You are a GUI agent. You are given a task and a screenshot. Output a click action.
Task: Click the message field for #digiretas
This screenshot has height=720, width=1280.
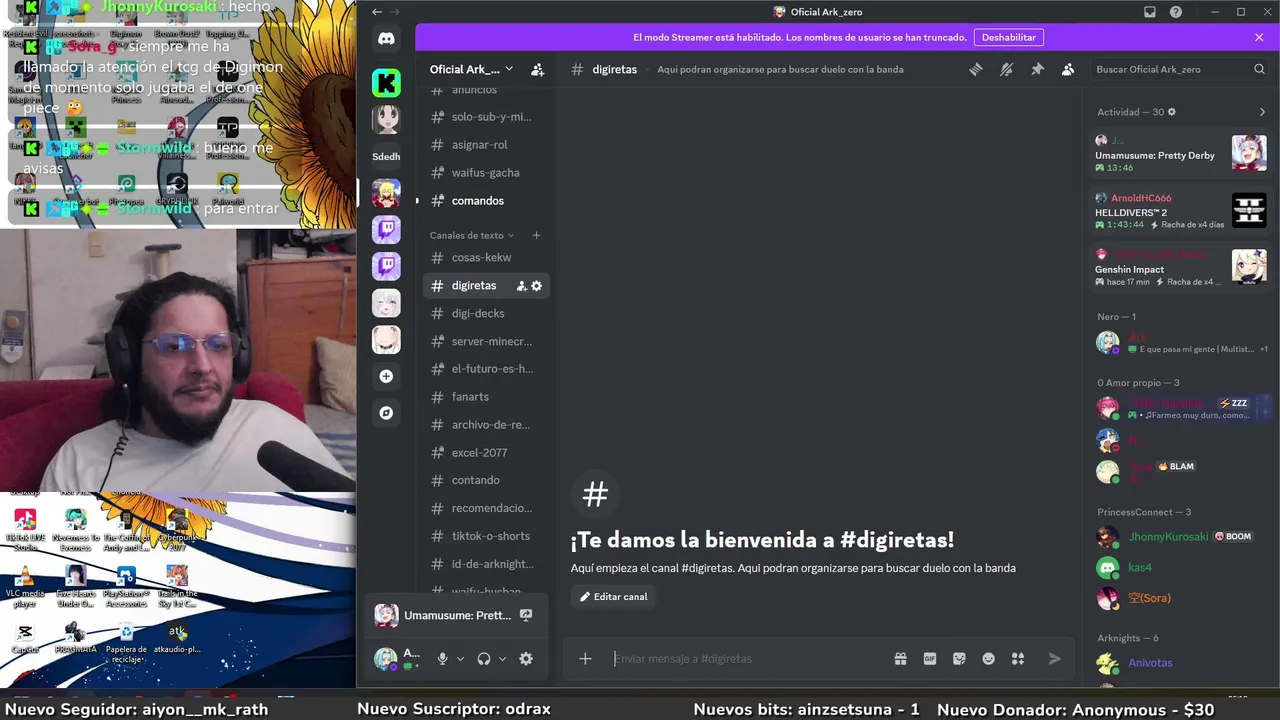pyautogui.click(x=750, y=659)
